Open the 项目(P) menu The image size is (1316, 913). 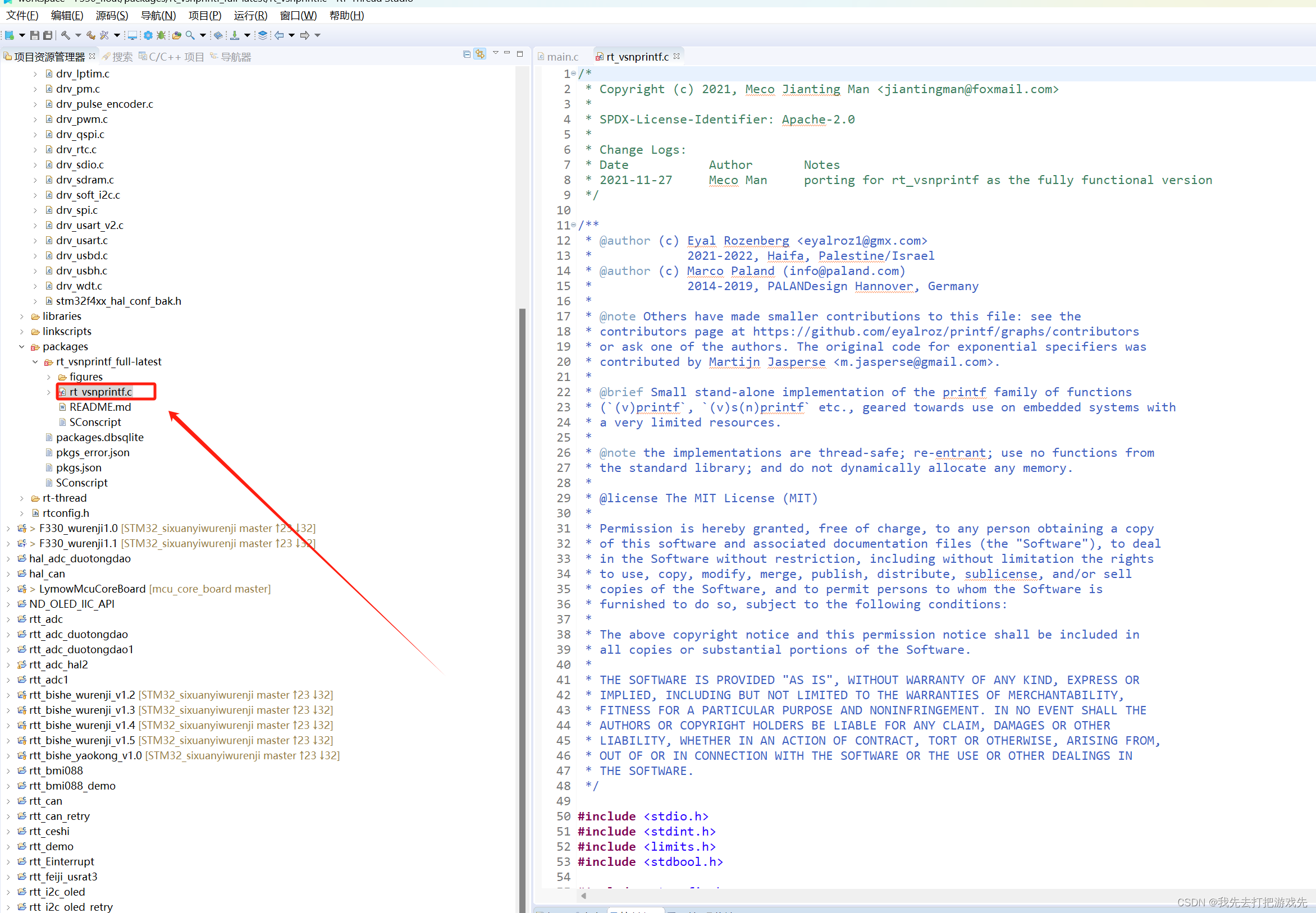[204, 16]
